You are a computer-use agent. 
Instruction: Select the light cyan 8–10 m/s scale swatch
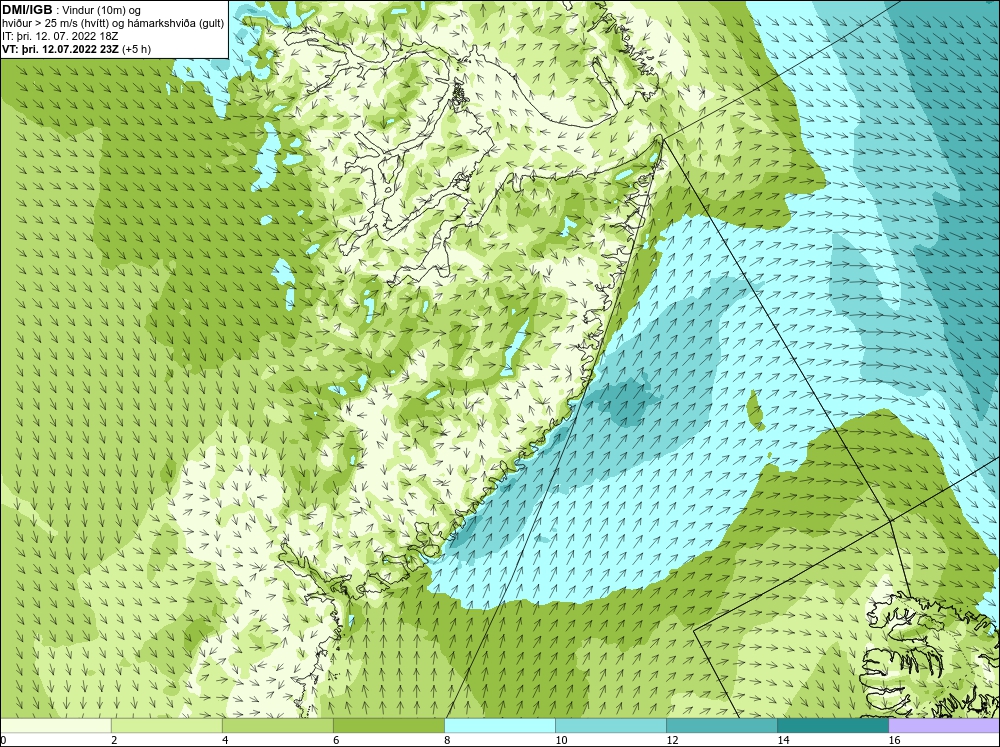(500, 725)
